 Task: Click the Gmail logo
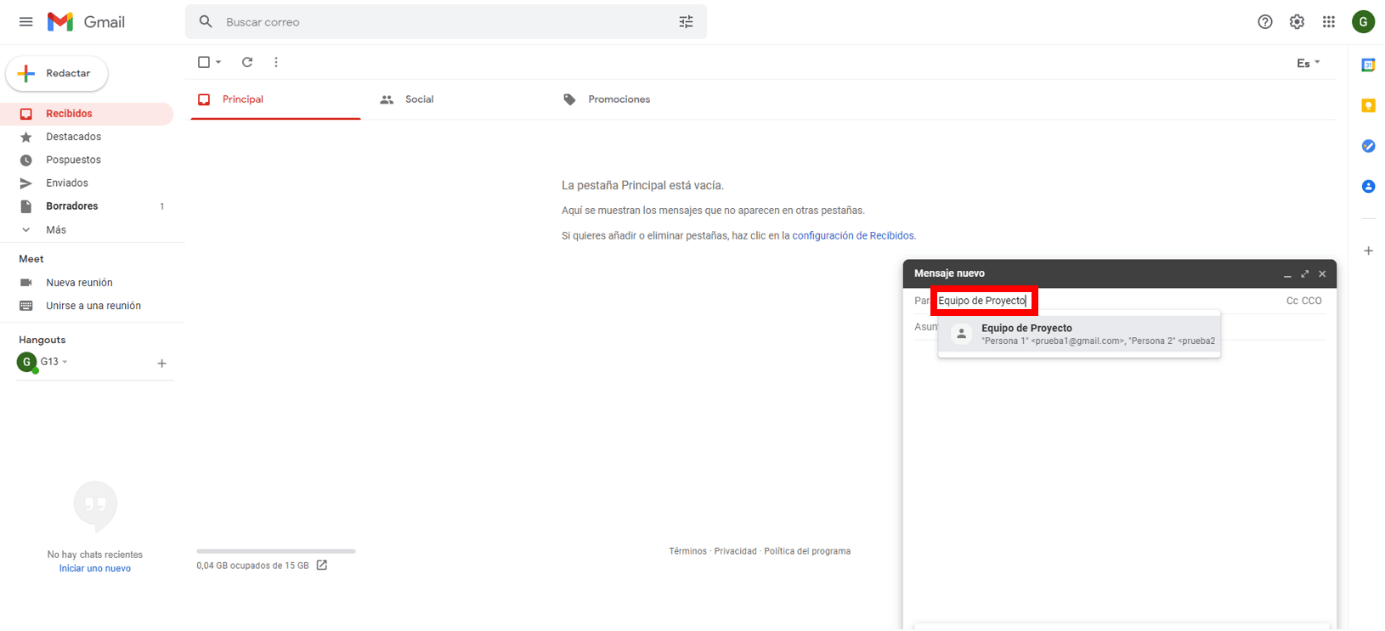(87, 22)
